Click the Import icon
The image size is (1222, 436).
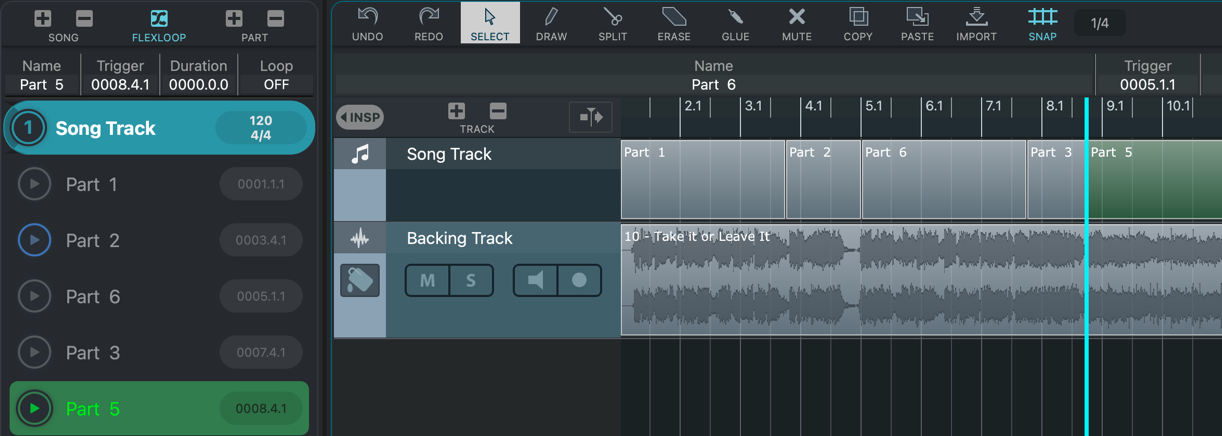976,23
